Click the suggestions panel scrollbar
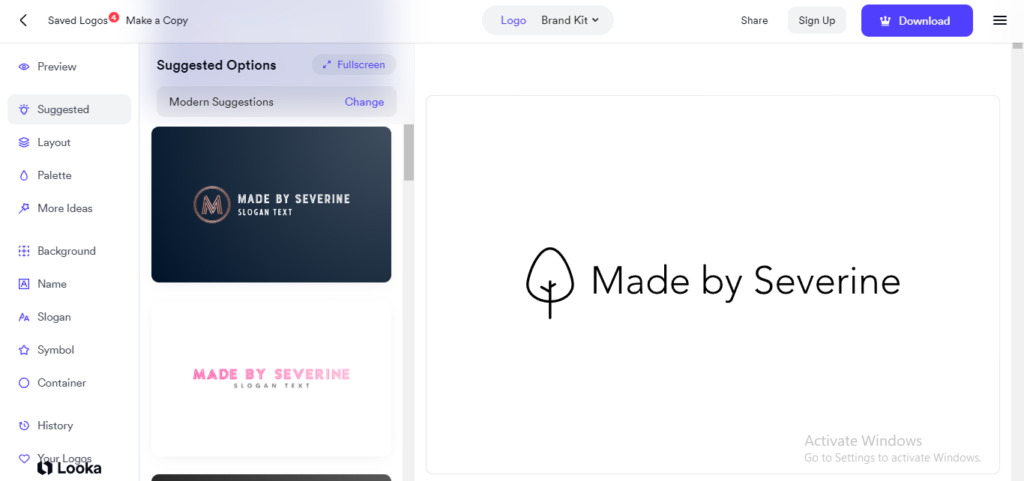The width and height of the screenshot is (1024, 481). [x=408, y=153]
